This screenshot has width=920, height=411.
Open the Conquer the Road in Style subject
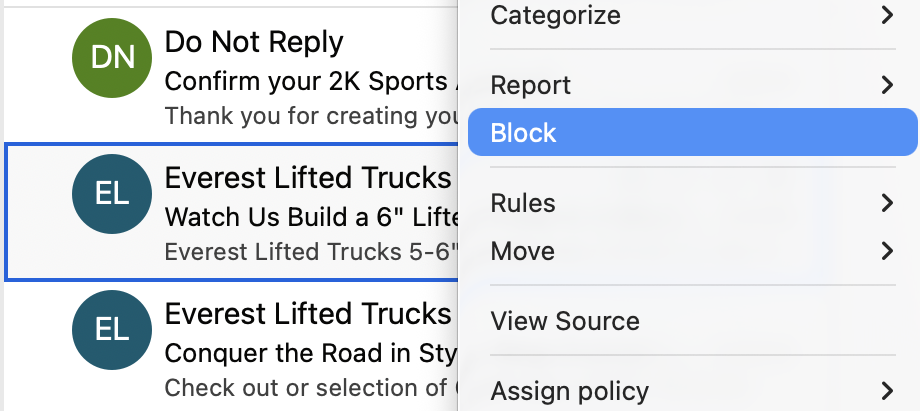coord(310,354)
